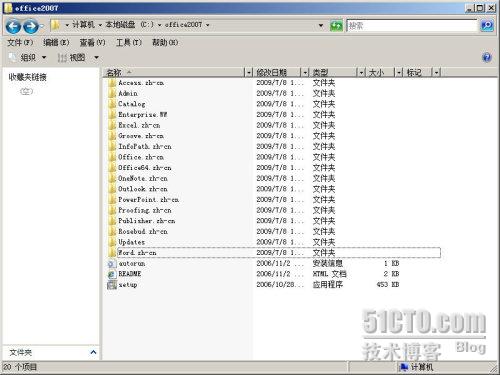The width and height of the screenshot is (500, 375).
Task: Select the Admin folder icon
Action: (x=112, y=93)
